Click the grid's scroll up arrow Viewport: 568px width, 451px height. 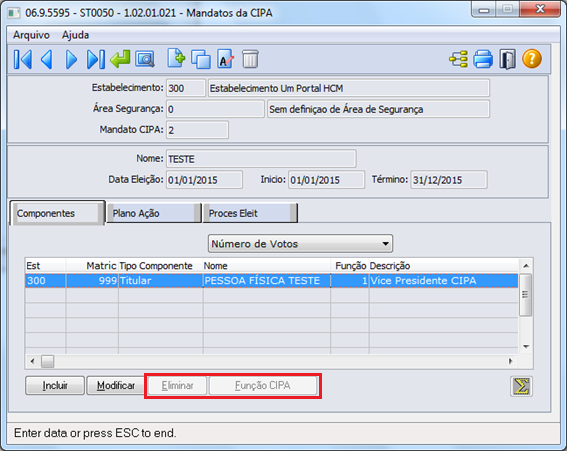[x=526, y=266]
